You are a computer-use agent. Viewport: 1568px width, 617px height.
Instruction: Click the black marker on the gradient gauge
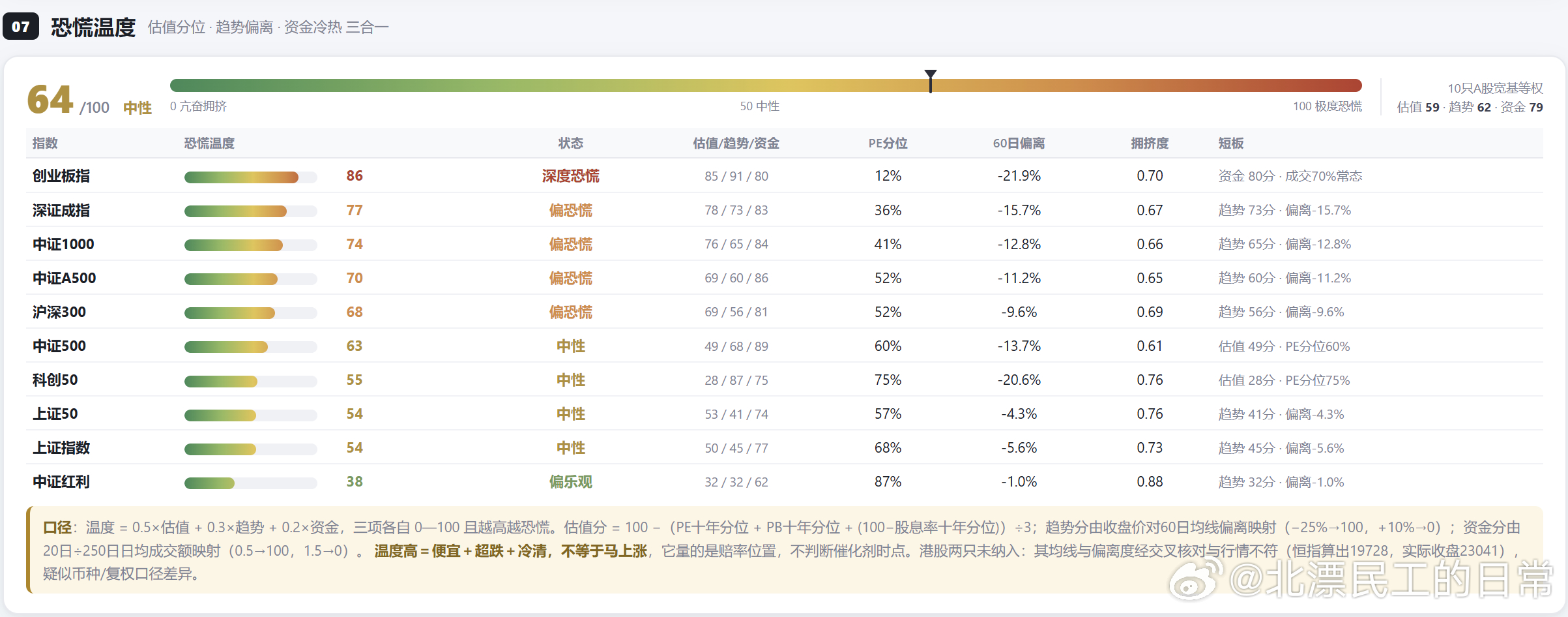point(931,82)
